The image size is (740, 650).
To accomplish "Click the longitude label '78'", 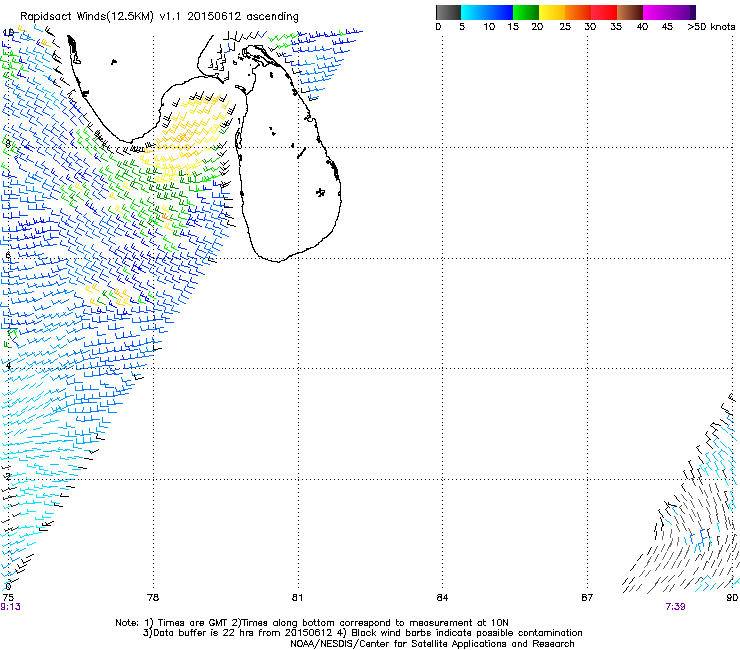I will tap(153, 598).
